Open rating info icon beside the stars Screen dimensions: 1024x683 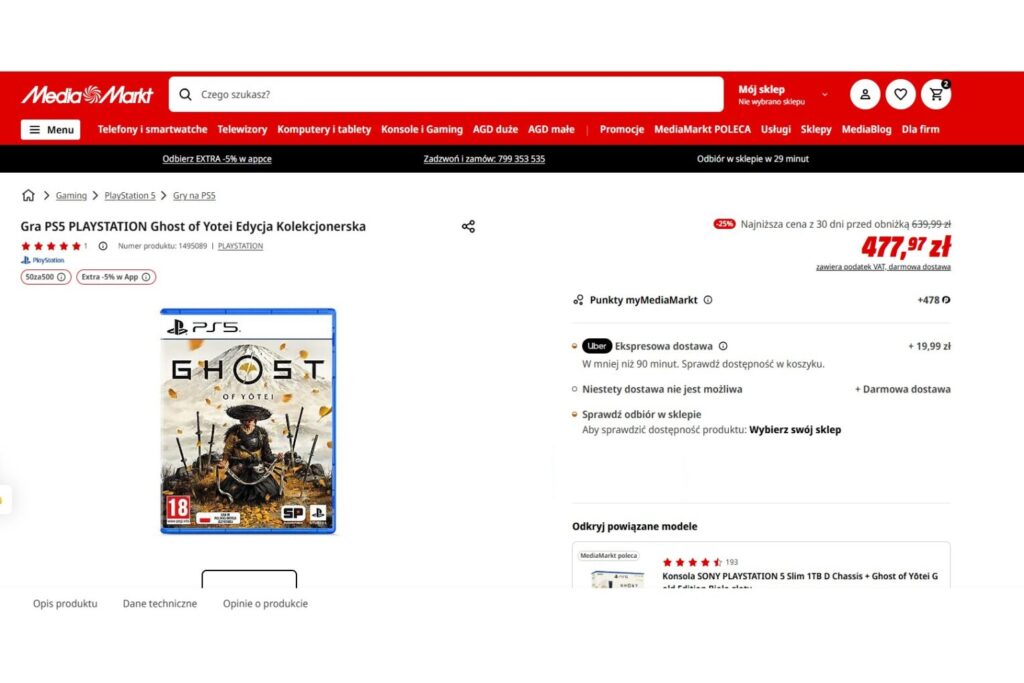(x=103, y=246)
